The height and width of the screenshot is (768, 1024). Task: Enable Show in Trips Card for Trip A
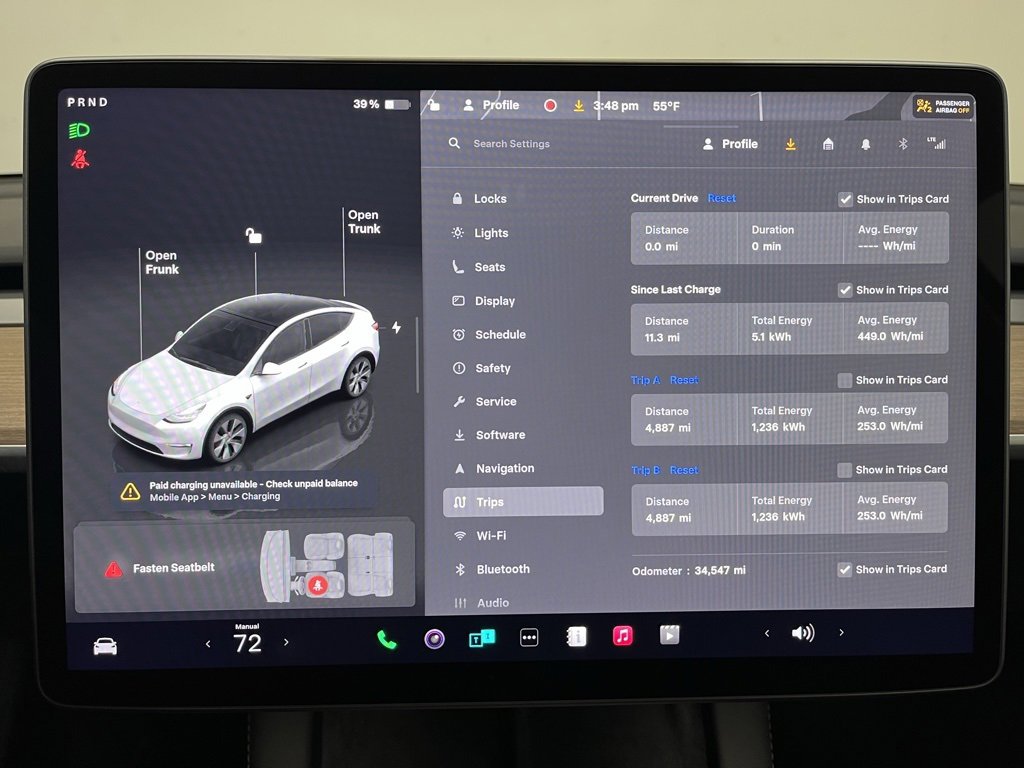(845, 380)
